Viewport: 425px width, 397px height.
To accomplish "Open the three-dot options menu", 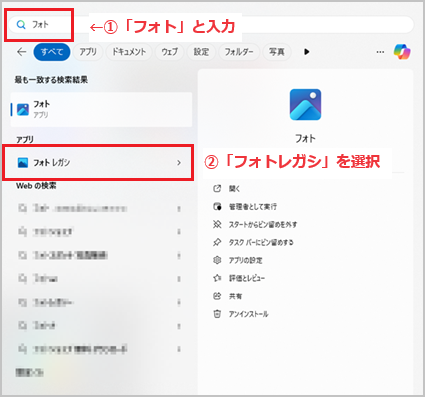I will click(x=380, y=52).
